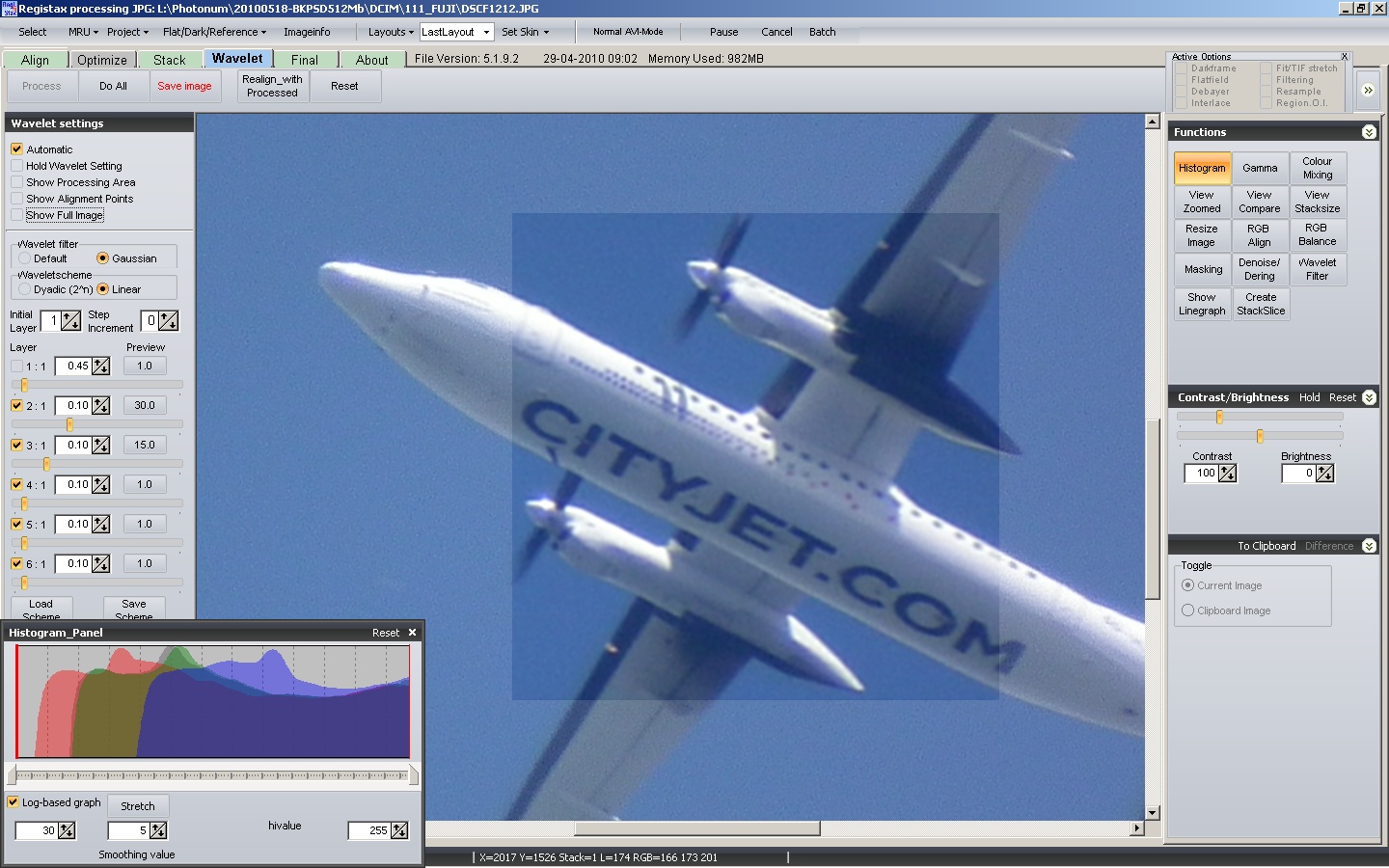
Task: Switch to the Align tab
Action: tap(35, 60)
